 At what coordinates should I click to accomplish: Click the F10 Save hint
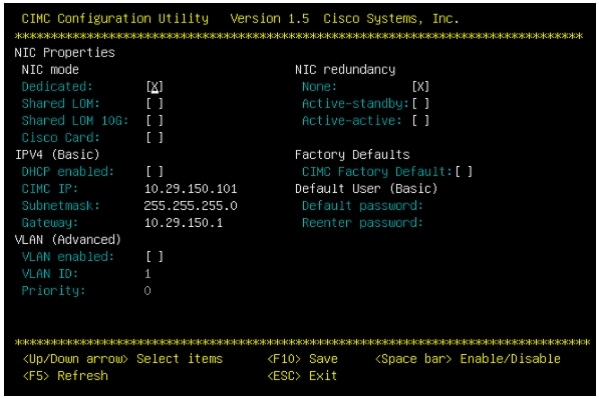(x=302, y=358)
